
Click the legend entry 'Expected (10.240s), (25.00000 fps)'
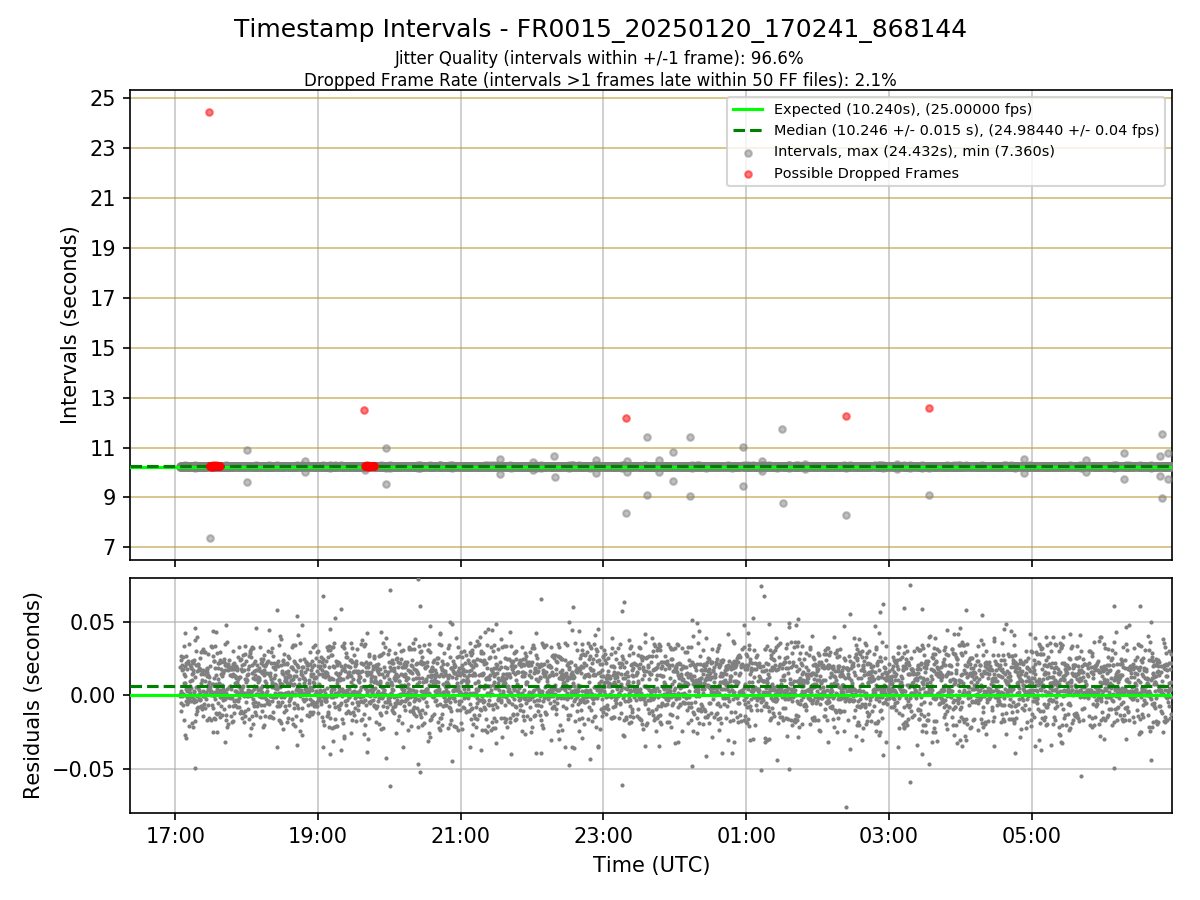[903, 109]
